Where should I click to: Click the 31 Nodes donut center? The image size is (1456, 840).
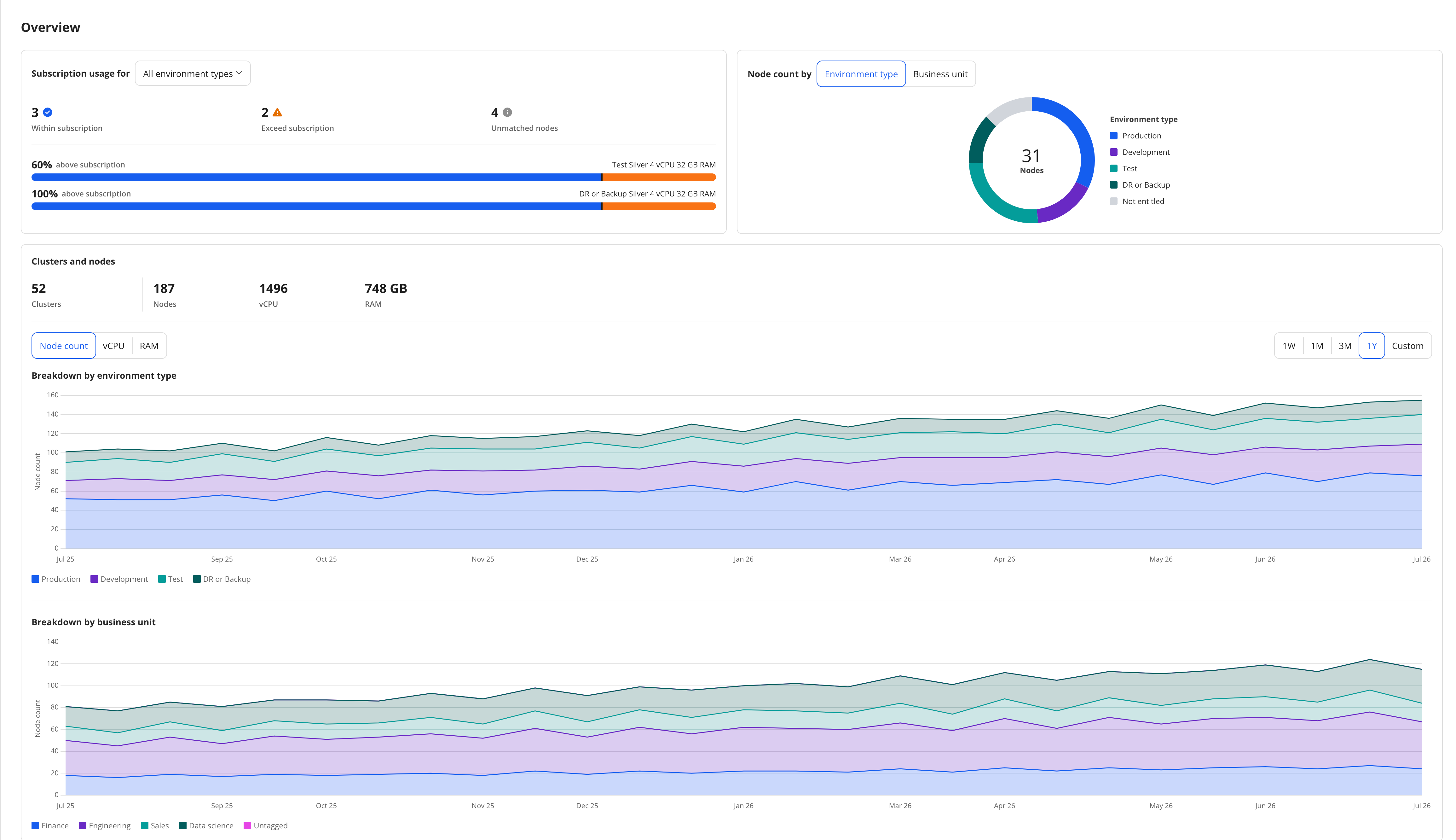[x=1031, y=161]
